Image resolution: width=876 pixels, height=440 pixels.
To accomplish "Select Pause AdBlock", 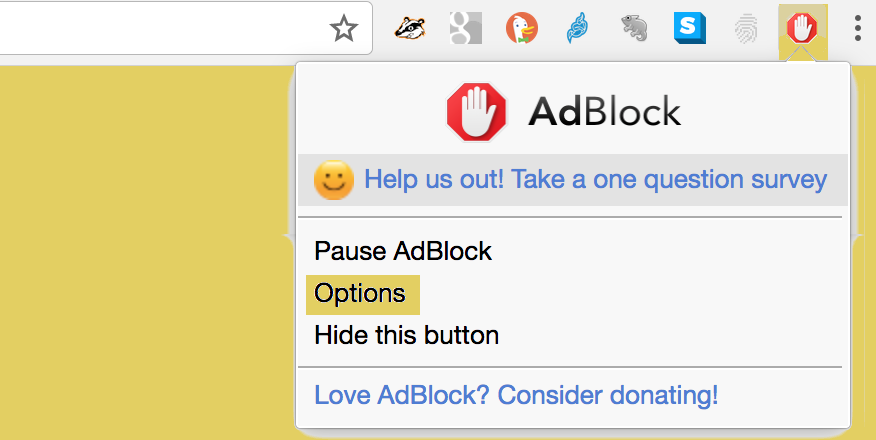I will coord(403,250).
